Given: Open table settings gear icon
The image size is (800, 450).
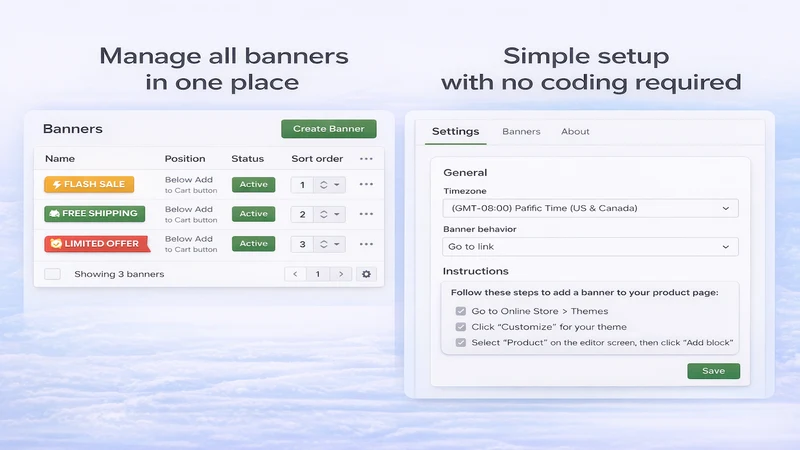Looking at the screenshot, I should 366,274.
